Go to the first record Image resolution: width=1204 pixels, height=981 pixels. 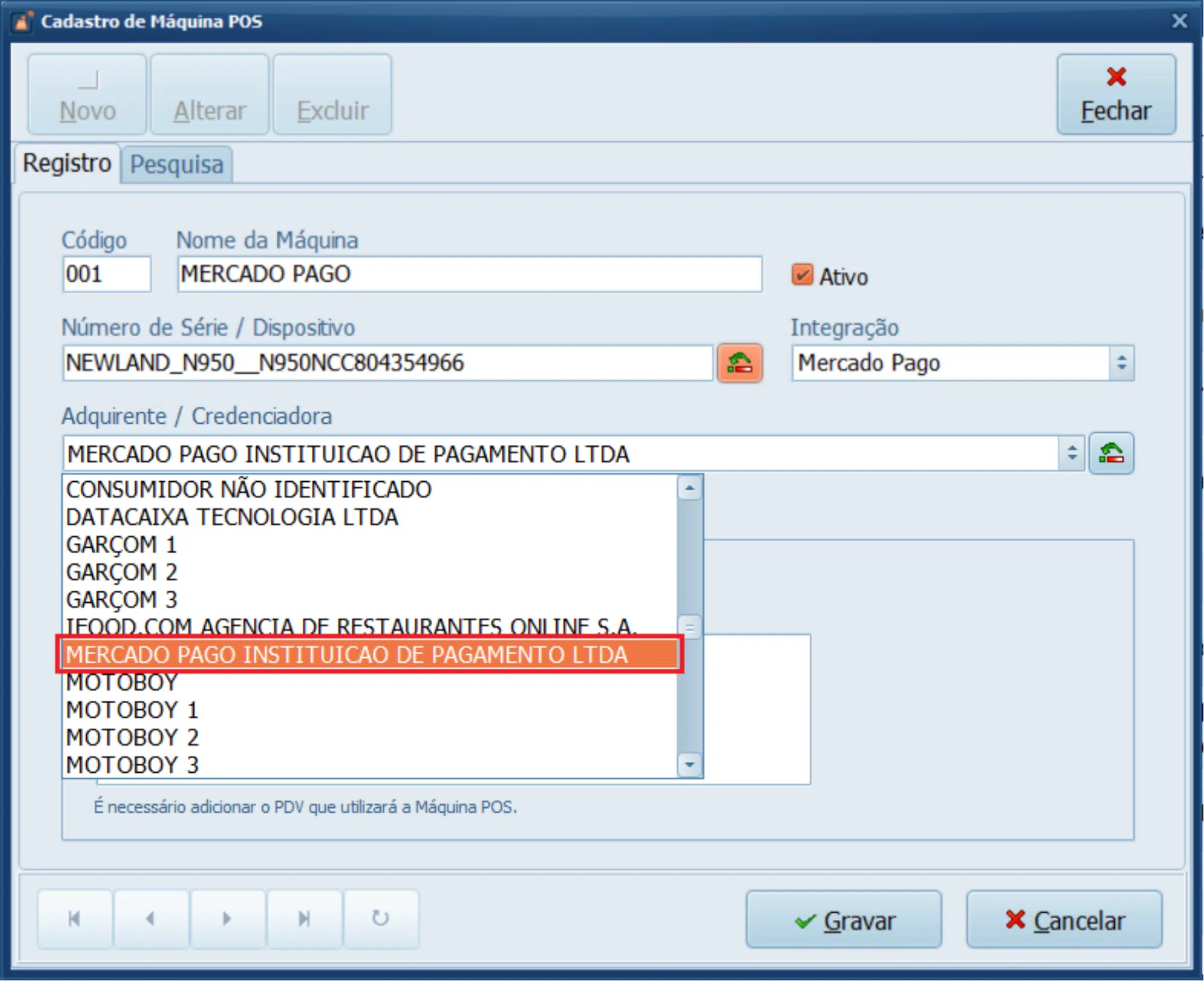coord(74,919)
